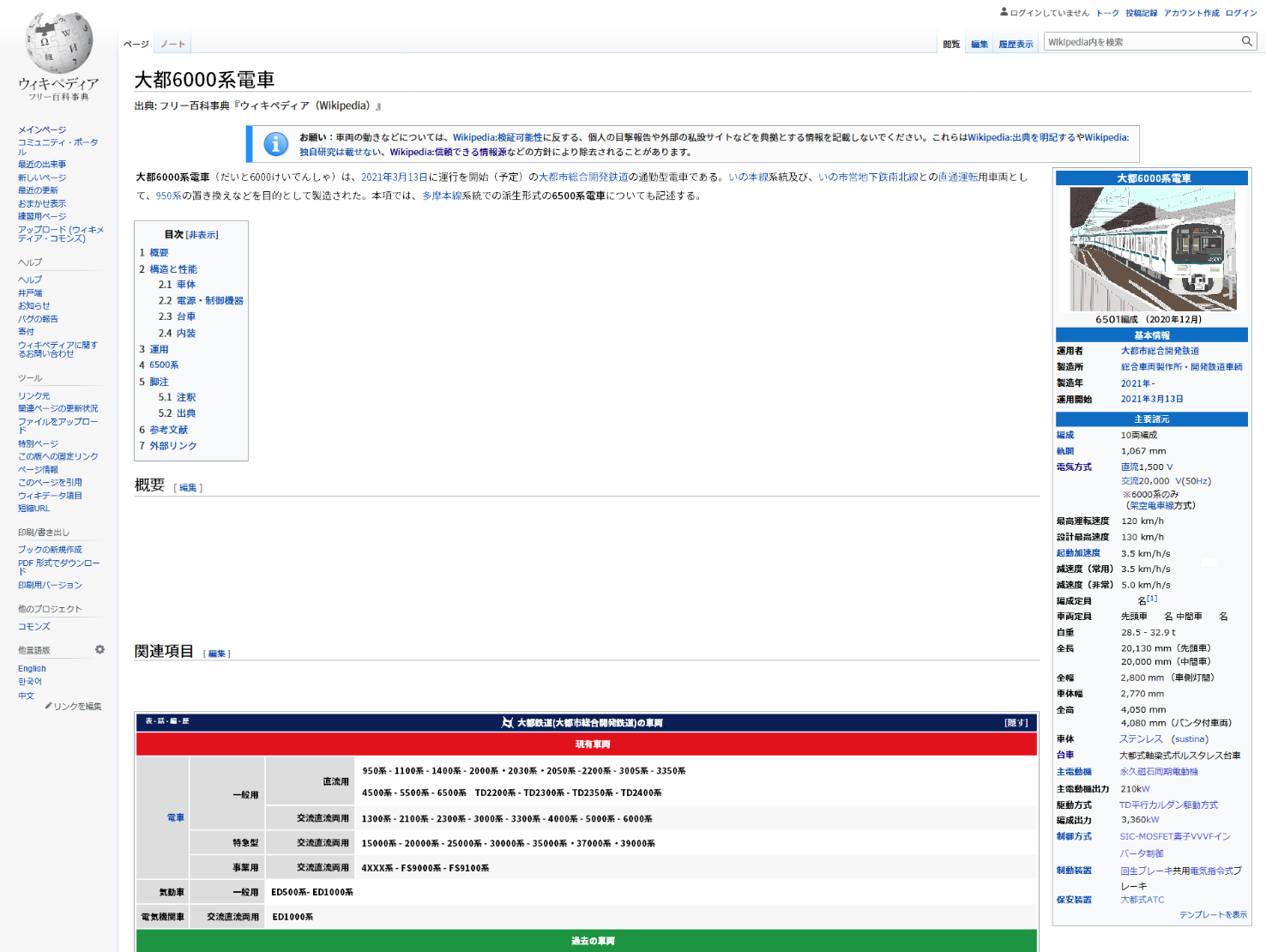
Task: Hide table of contents via 非表示
Action: (x=202, y=235)
